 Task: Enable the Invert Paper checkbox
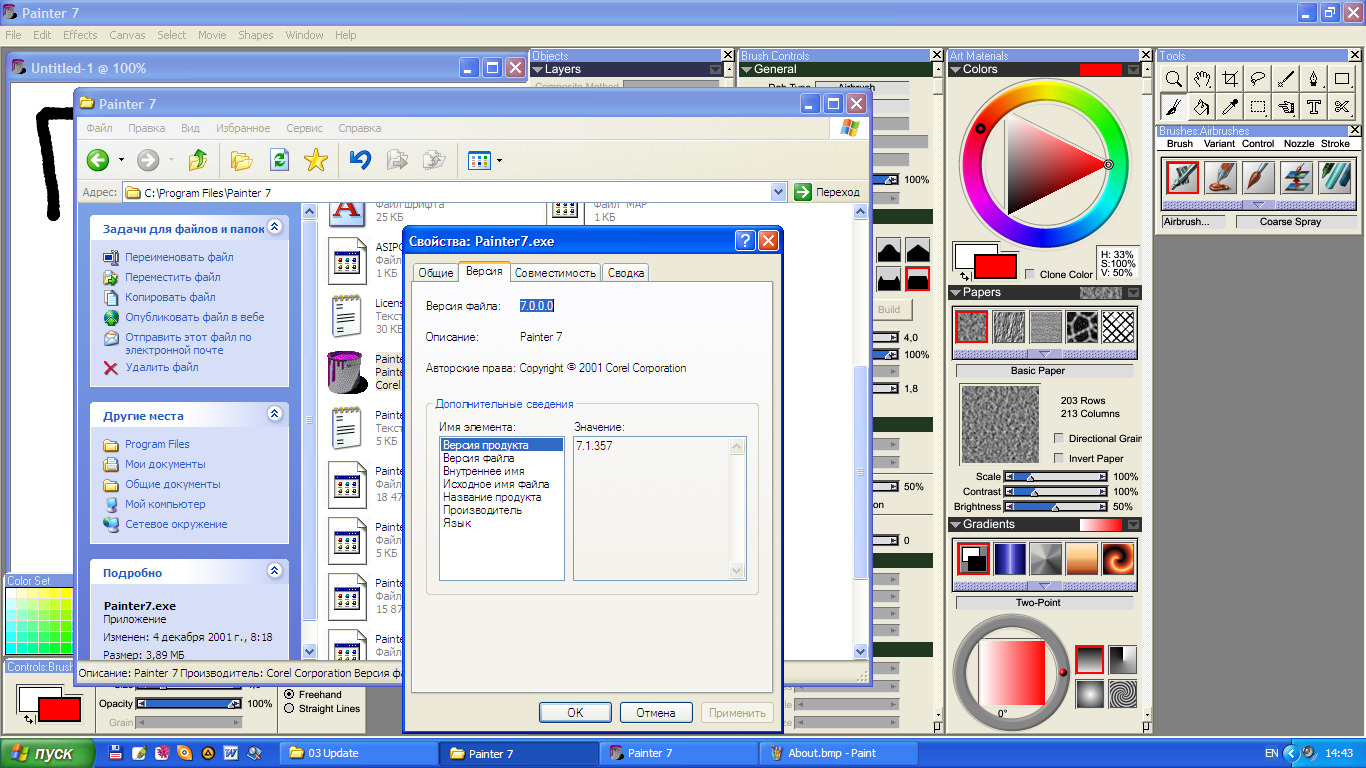pos(1059,458)
